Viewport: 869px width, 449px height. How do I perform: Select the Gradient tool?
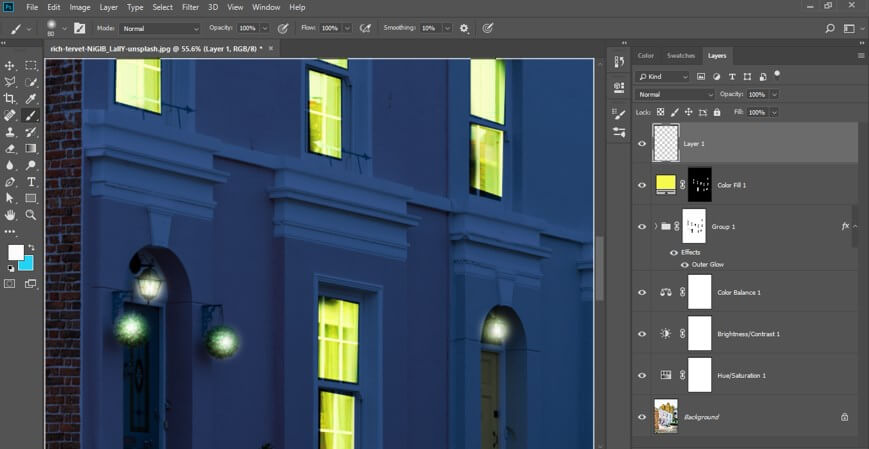tap(31, 149)
